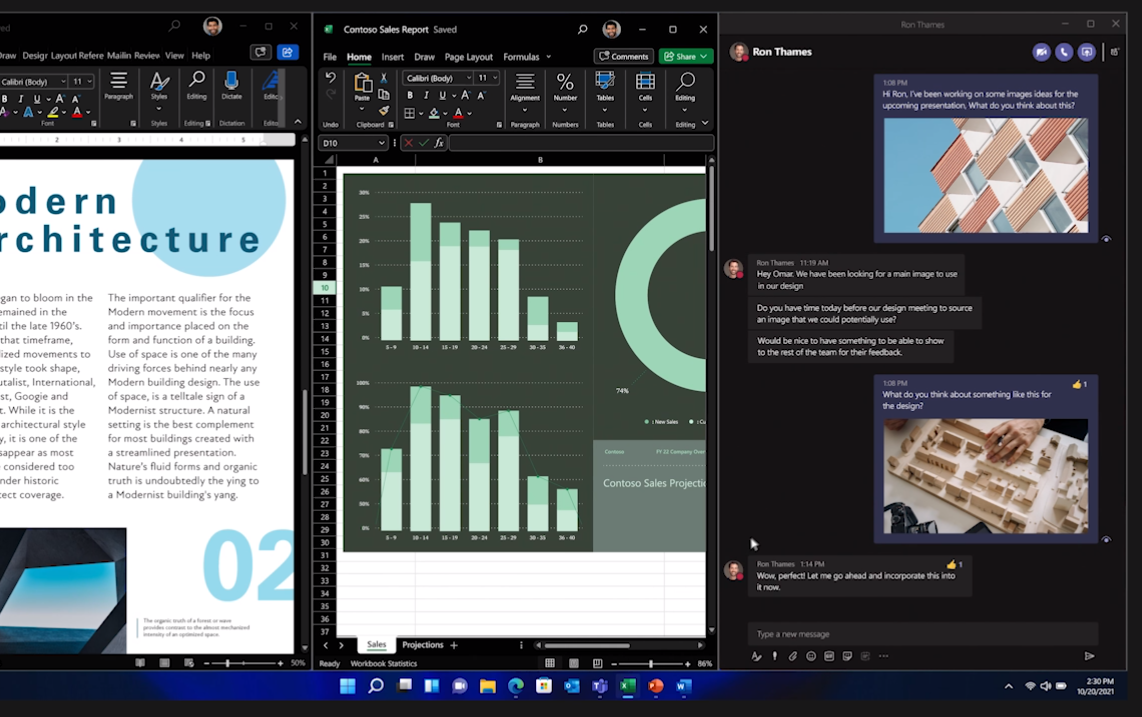Toggle bold formatting in Excel

pyautogui.click(x=408, y=96)
